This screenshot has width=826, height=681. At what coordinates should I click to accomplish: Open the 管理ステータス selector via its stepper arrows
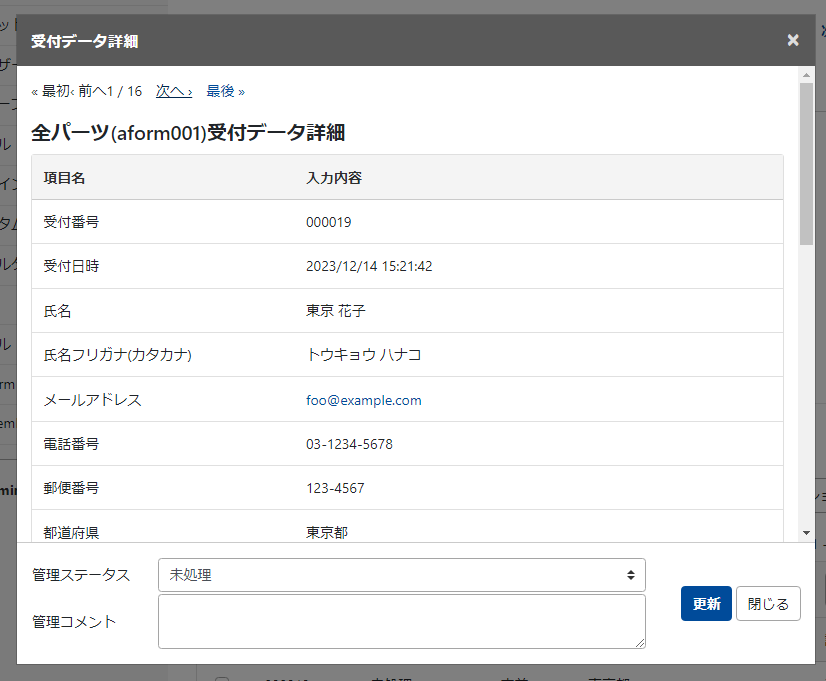631,575
